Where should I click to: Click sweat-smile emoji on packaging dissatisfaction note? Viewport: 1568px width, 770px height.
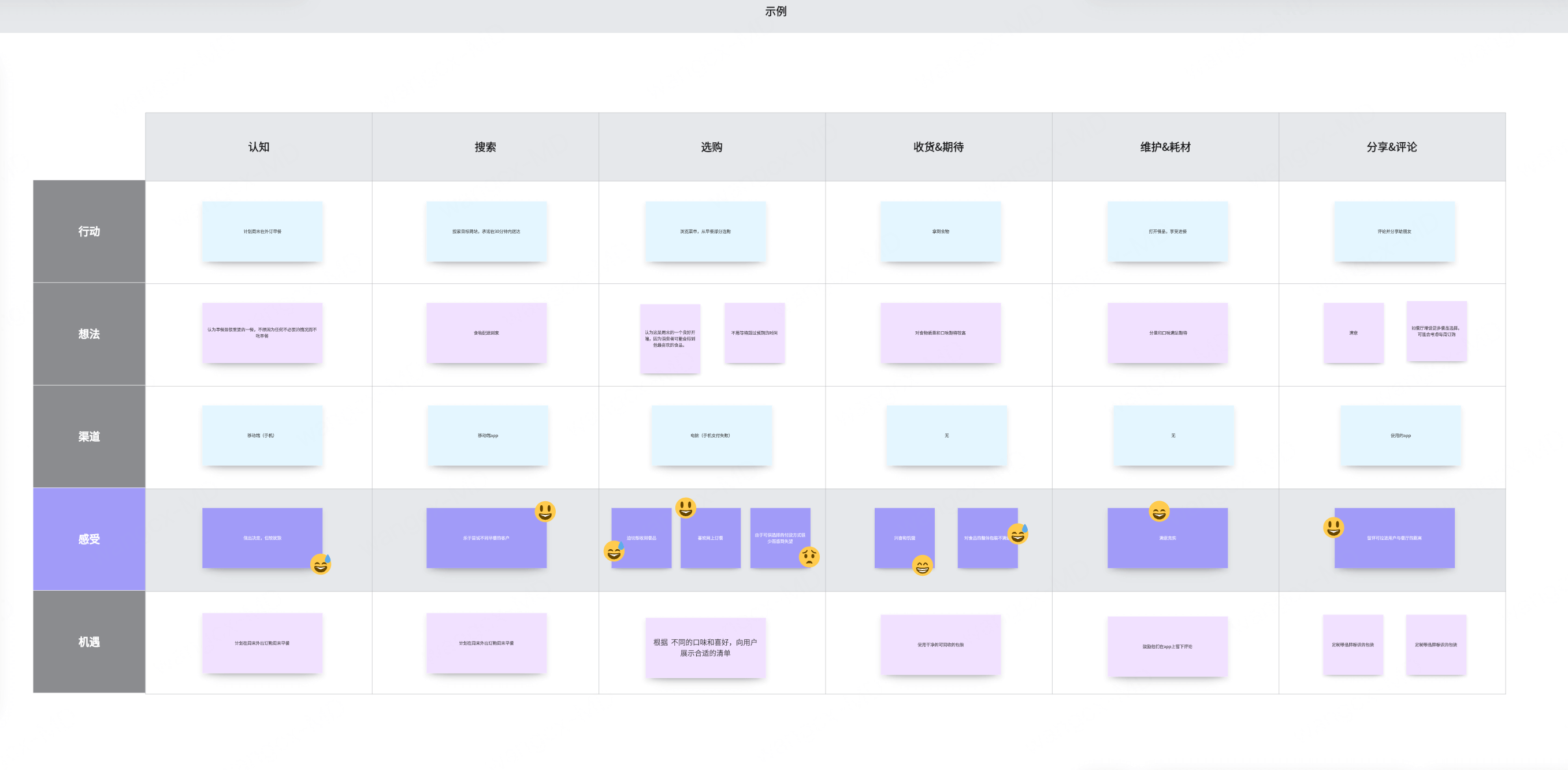click(1018, 534)
